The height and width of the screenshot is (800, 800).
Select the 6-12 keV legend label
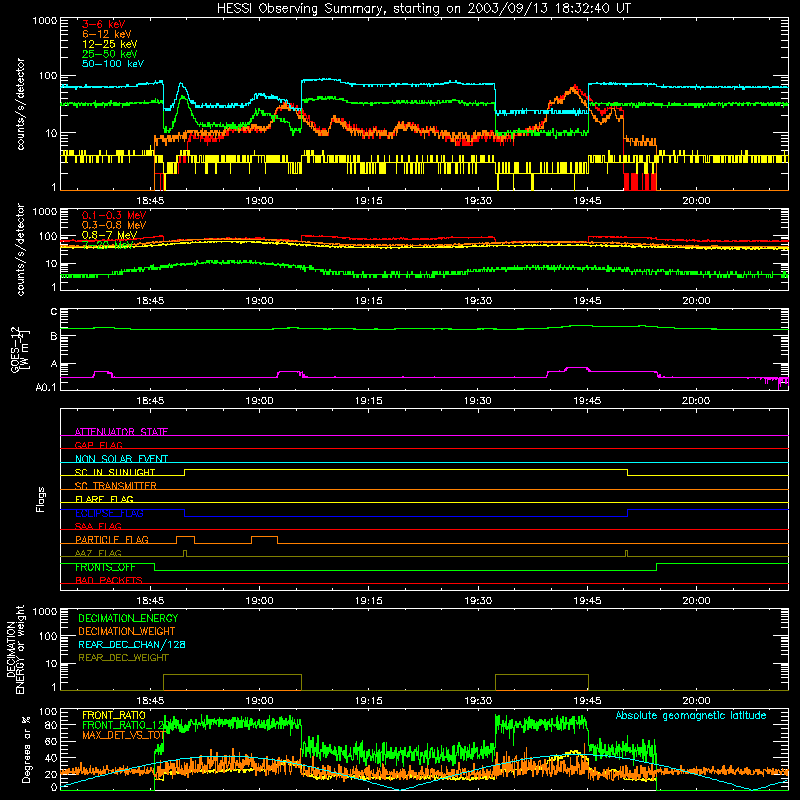click(x=107, y=34)
